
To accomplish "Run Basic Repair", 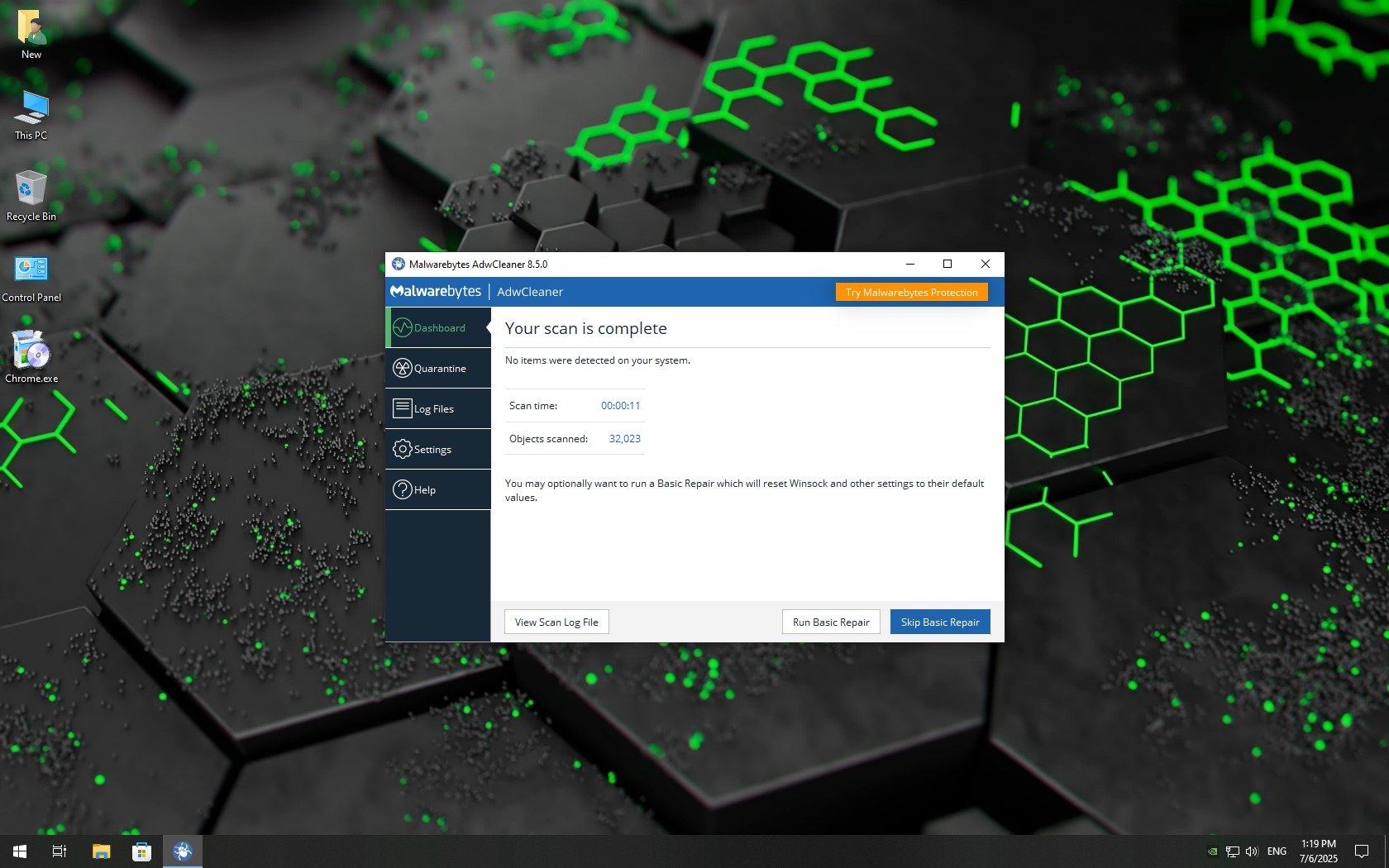I will [x=831, y=622].
